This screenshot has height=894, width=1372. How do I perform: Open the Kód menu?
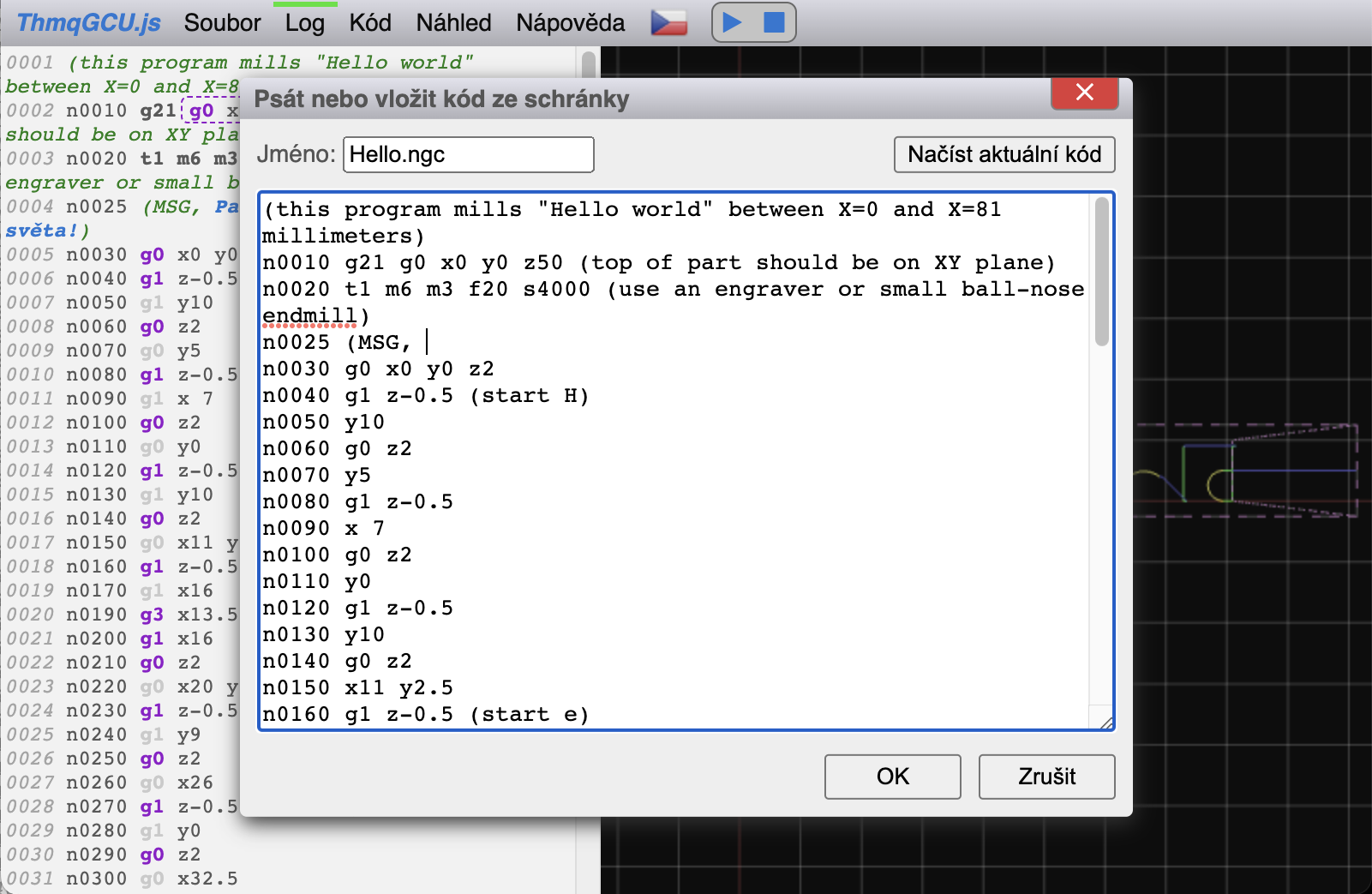tap(369, 23)
